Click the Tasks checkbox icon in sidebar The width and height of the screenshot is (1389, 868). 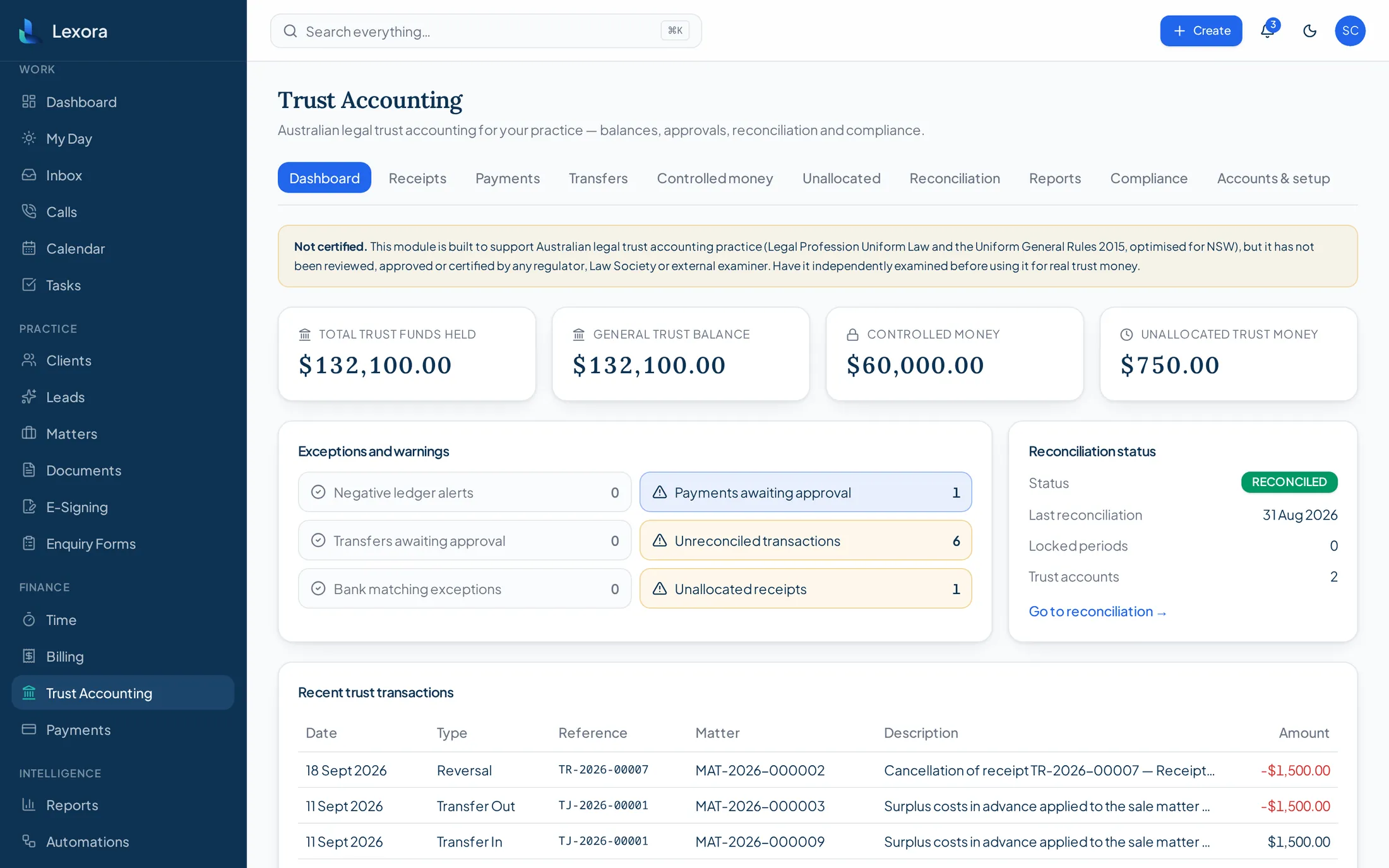[29, 285]
